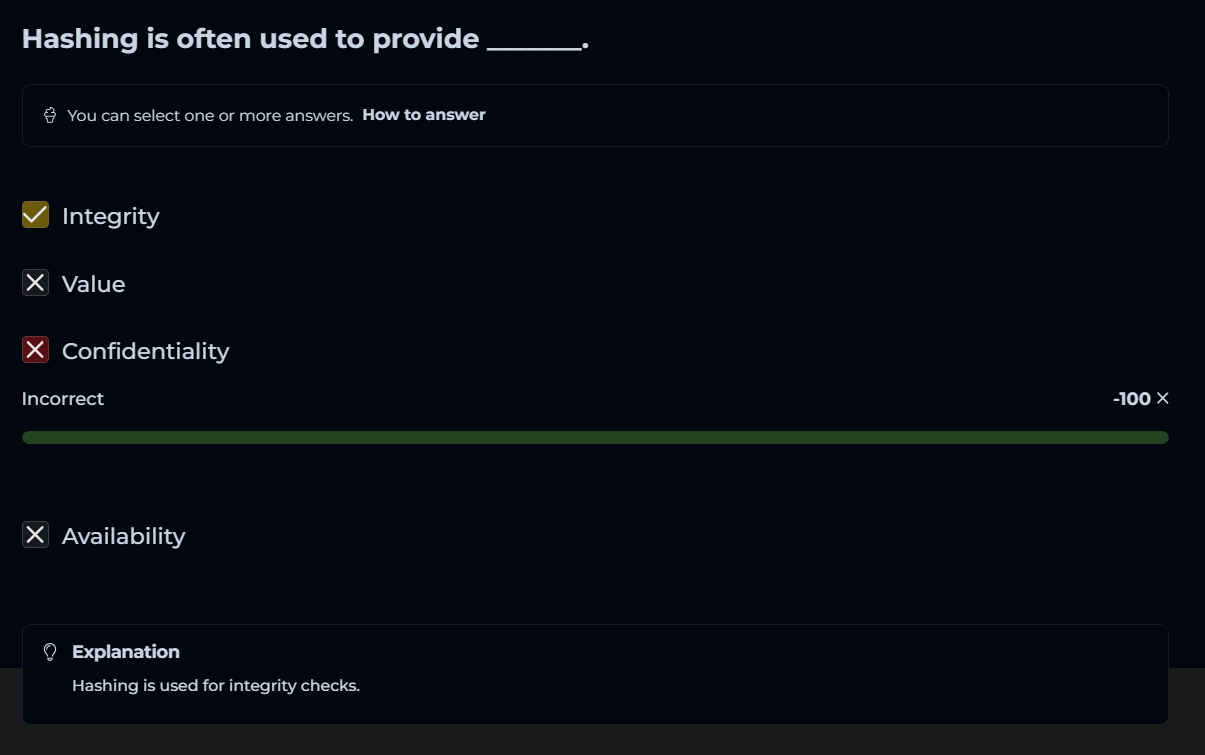Image resolution: width=1205 pixels, height=755 pixels.
Task: Select the Availability answer label
Action: pos(123,536)
